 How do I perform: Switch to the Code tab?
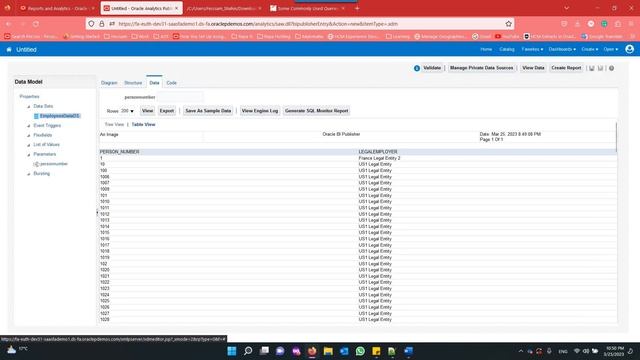[171, 83]
